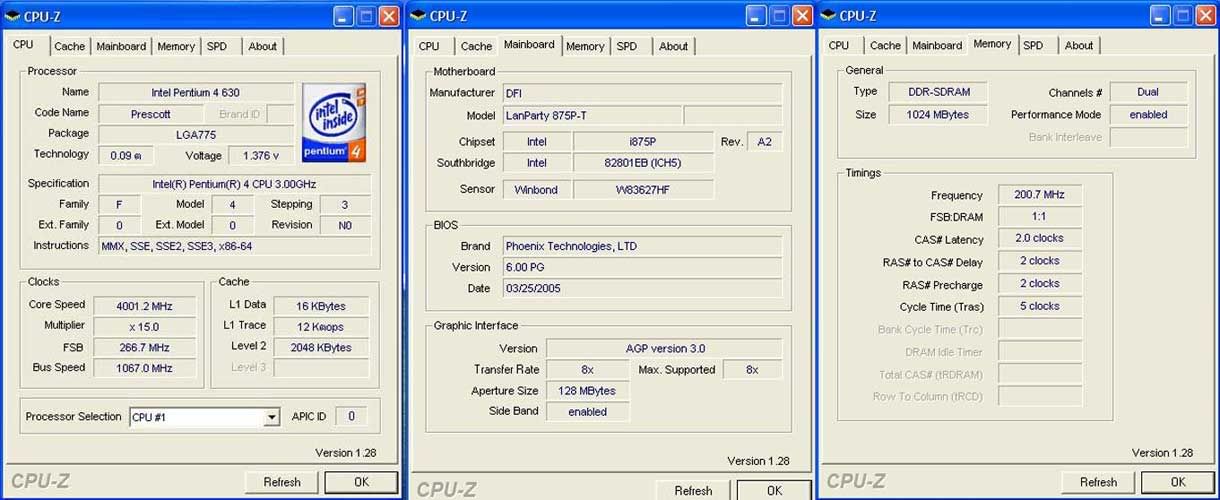Click the BIOS Brand 'Phoenix Technologies, LTD'
This screenshot has width=1220, height=500.
click(641, 246)
